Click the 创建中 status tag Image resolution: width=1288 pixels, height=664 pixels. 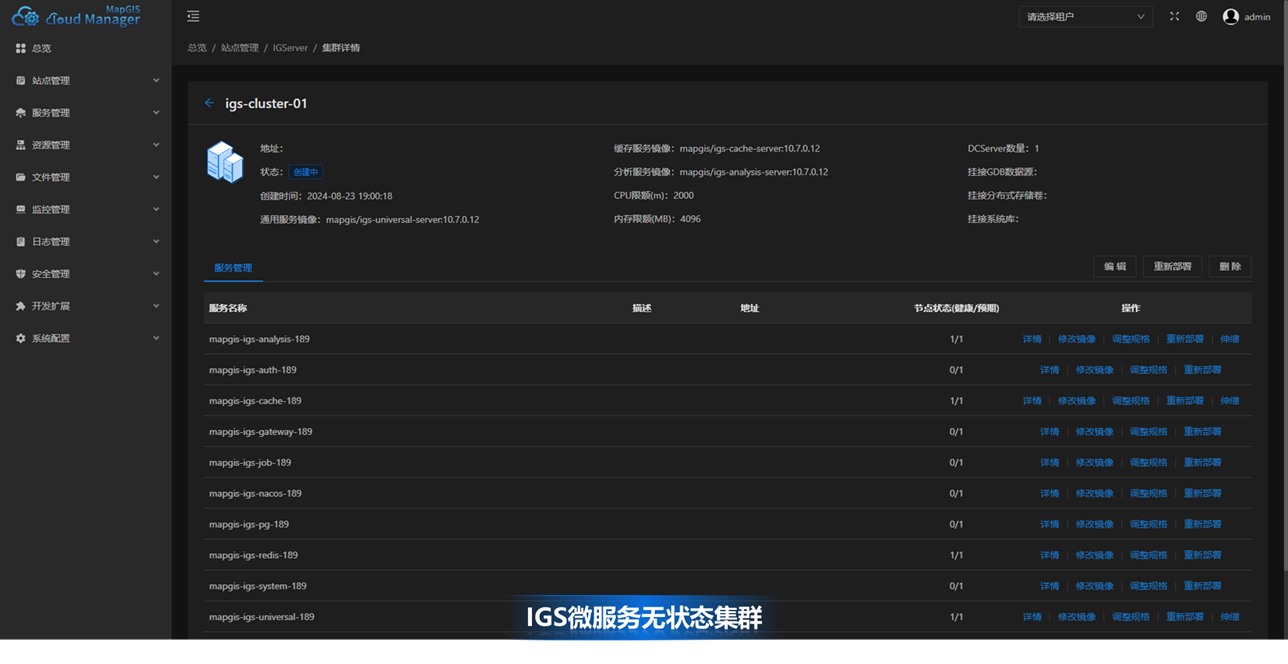tap(305, 172)
